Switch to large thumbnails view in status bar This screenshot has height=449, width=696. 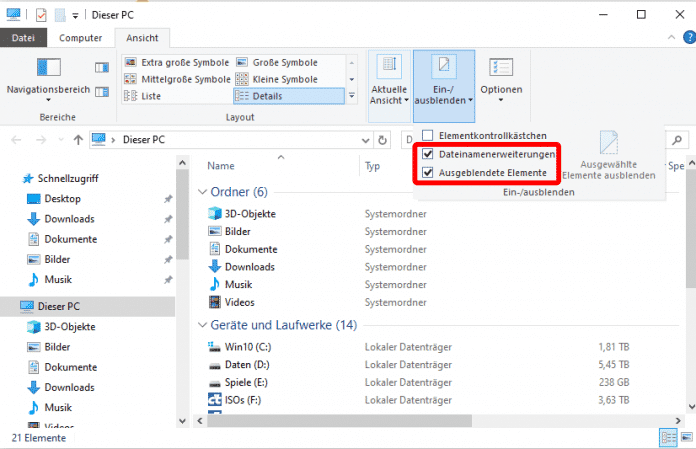coord(687,438)
